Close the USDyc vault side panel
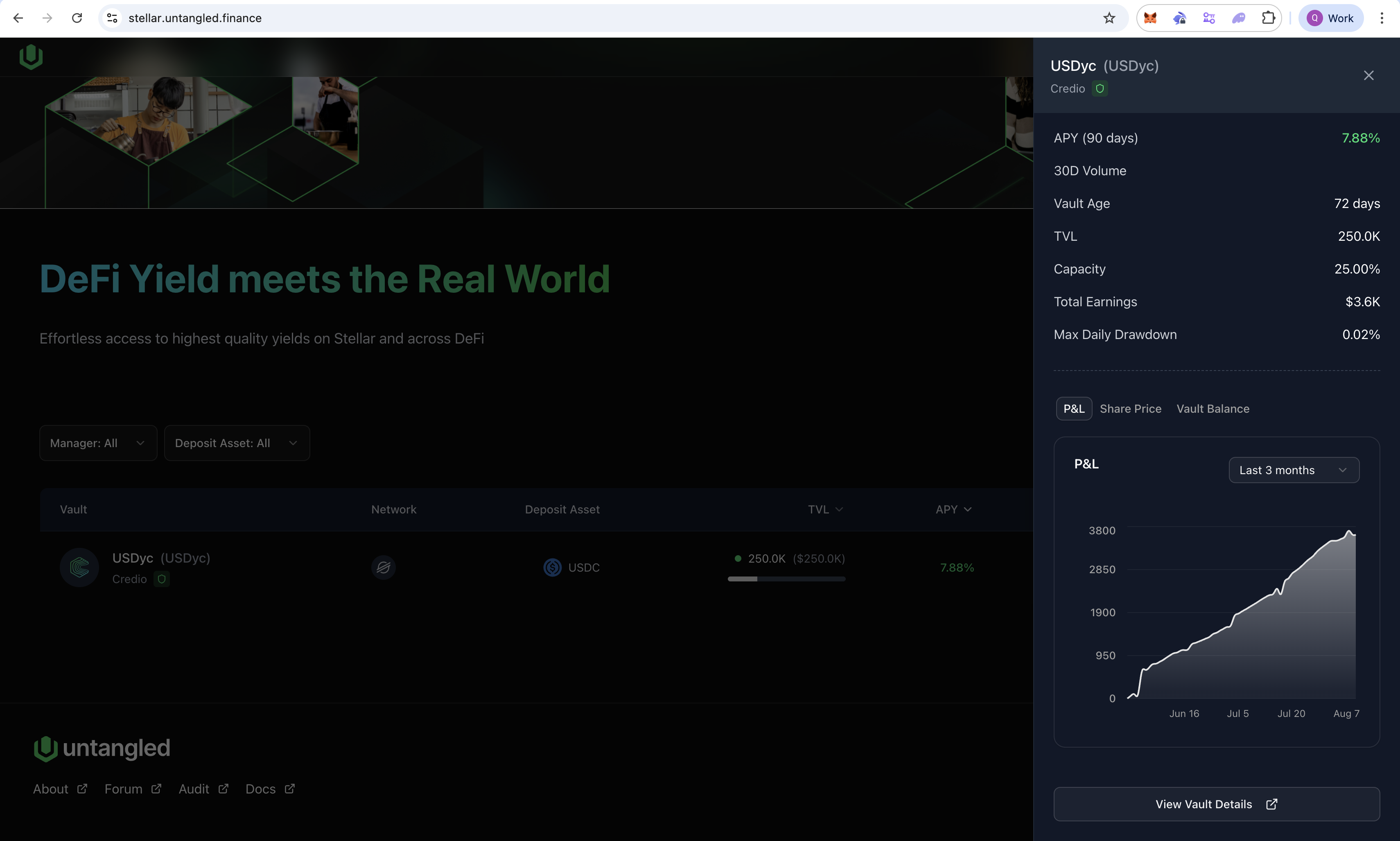 pyautogui.click(x=1368, y=75)
